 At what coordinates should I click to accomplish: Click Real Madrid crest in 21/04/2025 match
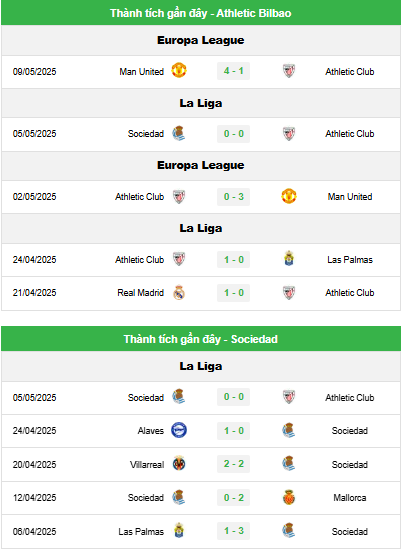pos(179,292)
